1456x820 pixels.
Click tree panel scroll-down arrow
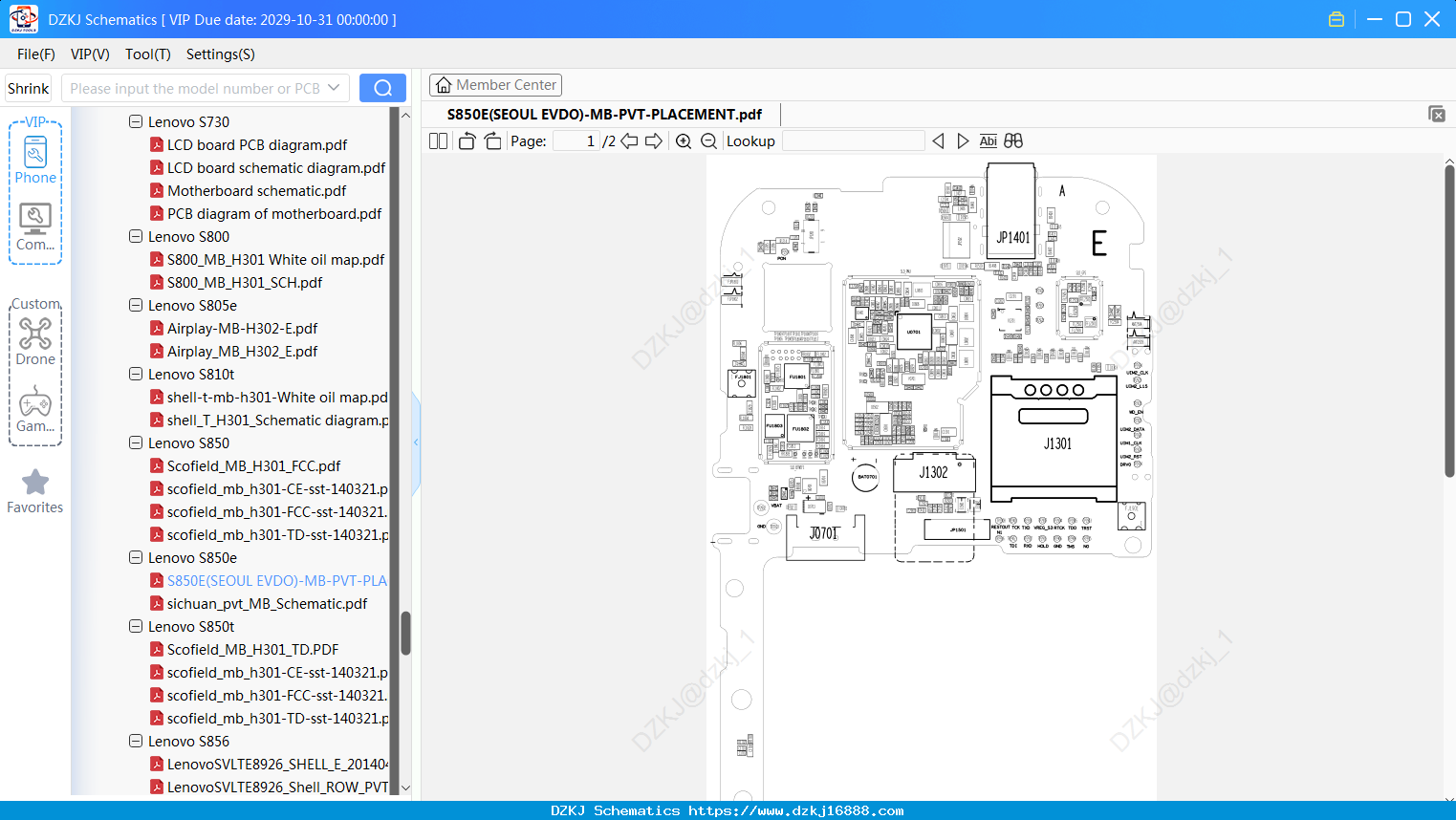(x=405, y=788)
